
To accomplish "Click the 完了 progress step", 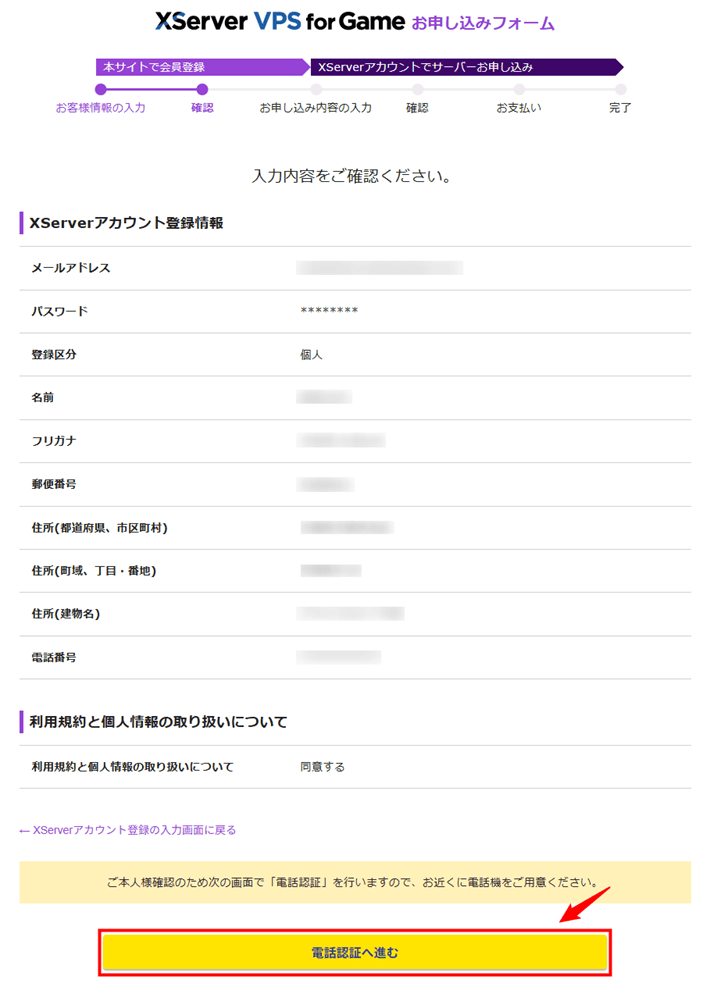I will click(620, 108).
